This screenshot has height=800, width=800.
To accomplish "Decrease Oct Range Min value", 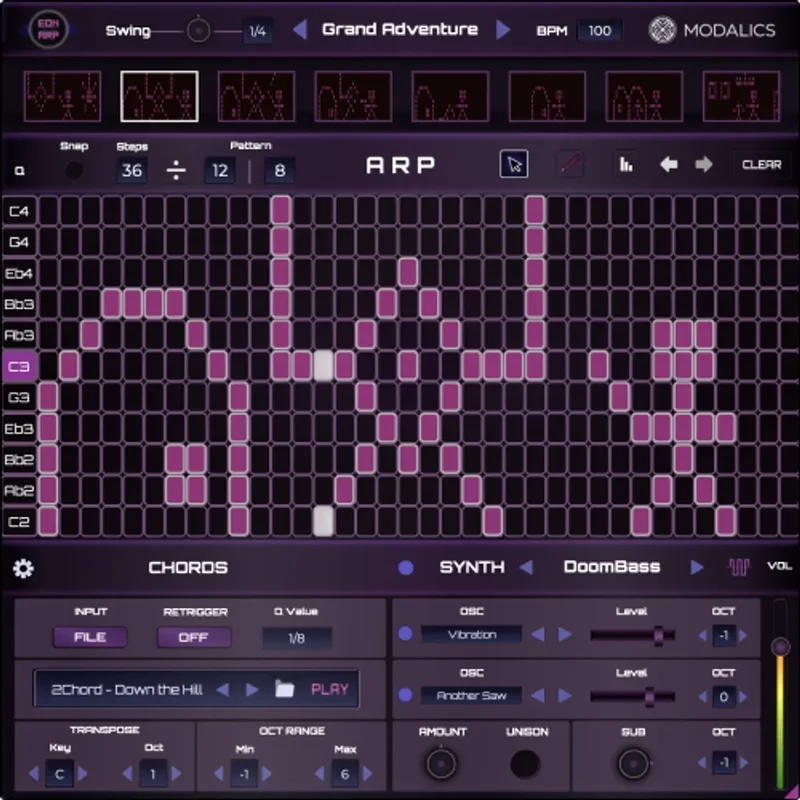I will click(x=218, y=774).
